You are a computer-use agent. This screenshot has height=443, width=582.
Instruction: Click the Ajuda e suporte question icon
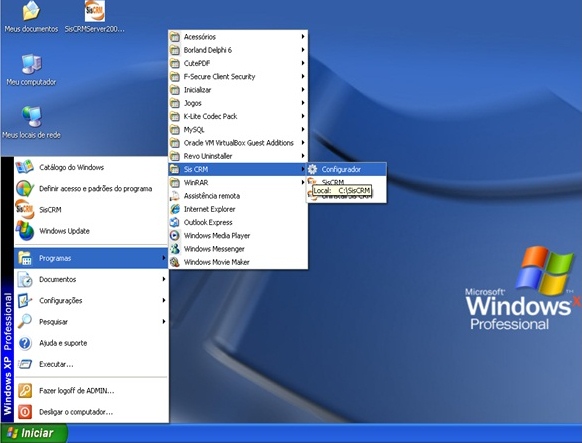(x=24, y=343)
